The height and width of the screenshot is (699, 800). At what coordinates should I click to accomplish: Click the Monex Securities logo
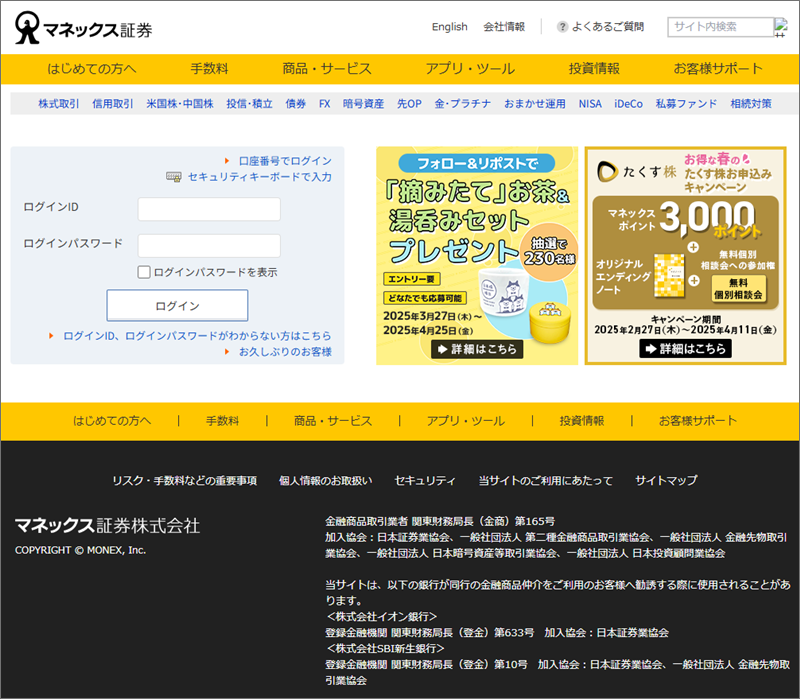pos(84,29)
